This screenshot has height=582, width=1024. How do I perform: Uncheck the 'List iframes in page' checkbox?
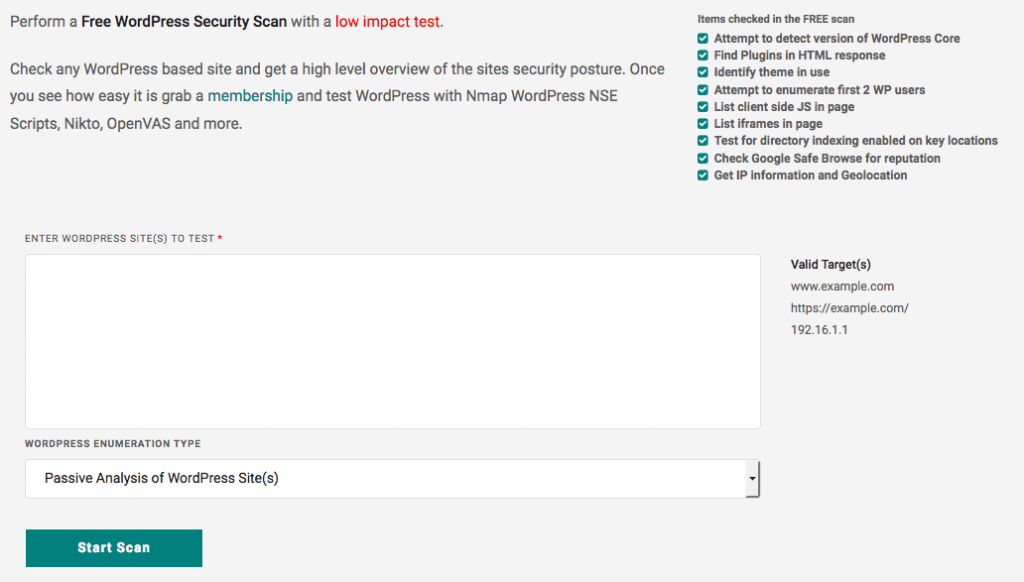pyautogui.click(x=703, y=124)
